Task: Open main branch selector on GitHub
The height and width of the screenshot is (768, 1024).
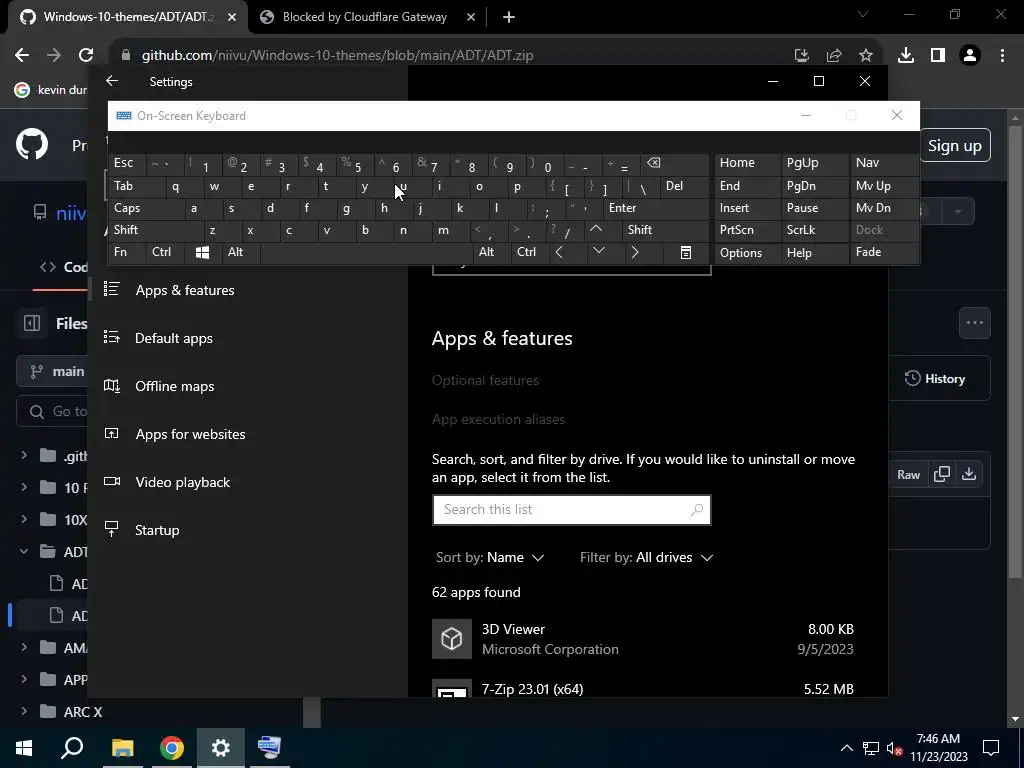Action: coord(52,372)
